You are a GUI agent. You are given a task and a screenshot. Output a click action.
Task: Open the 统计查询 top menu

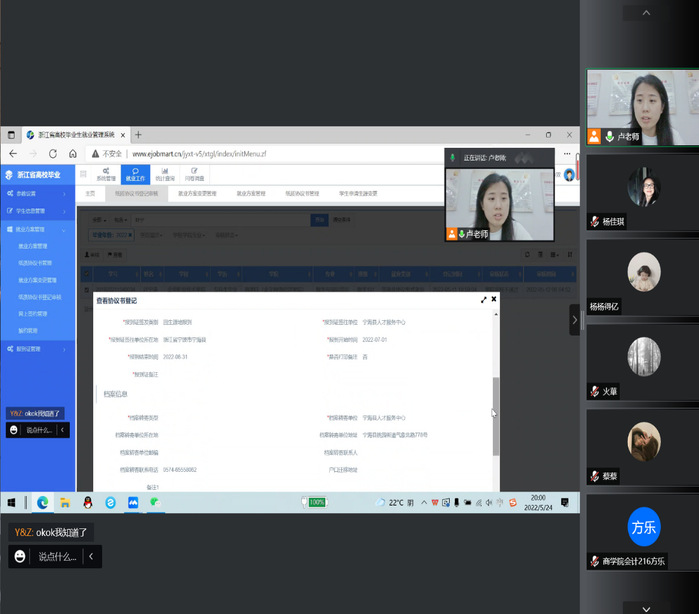(164, 174)
